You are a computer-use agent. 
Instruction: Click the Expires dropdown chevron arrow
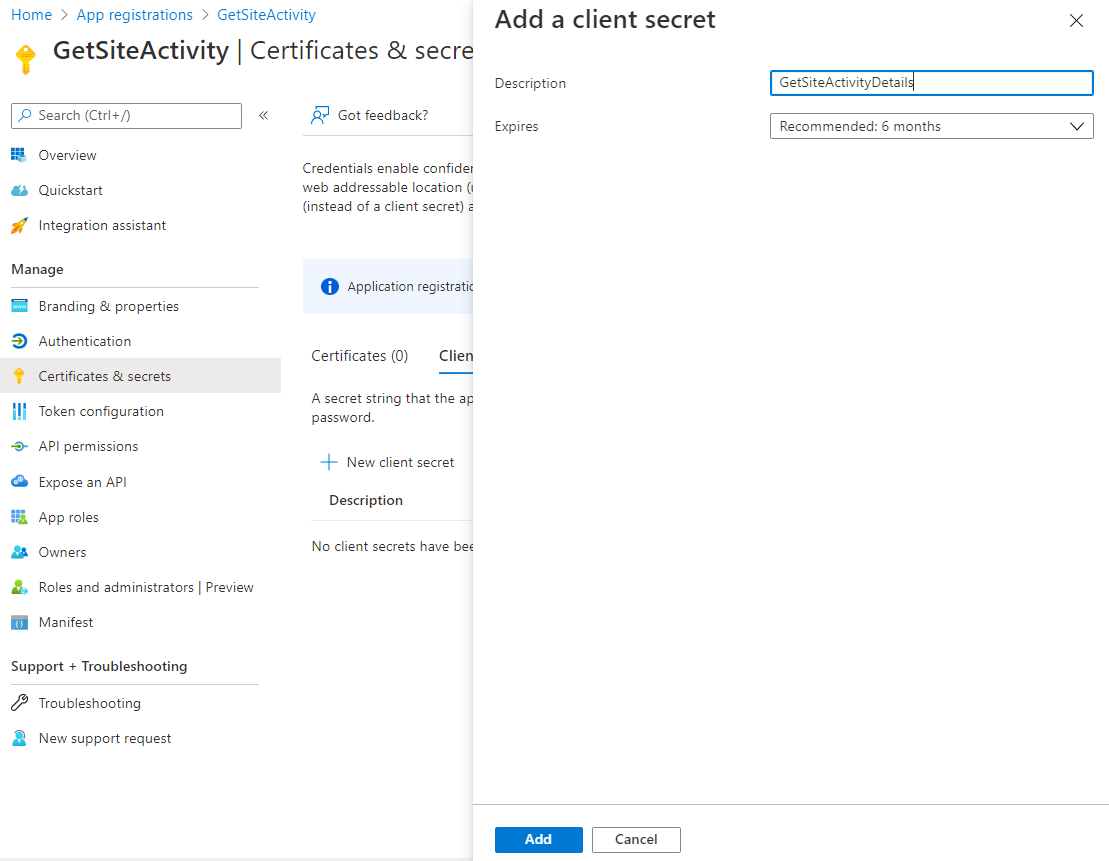point(1076,127)
